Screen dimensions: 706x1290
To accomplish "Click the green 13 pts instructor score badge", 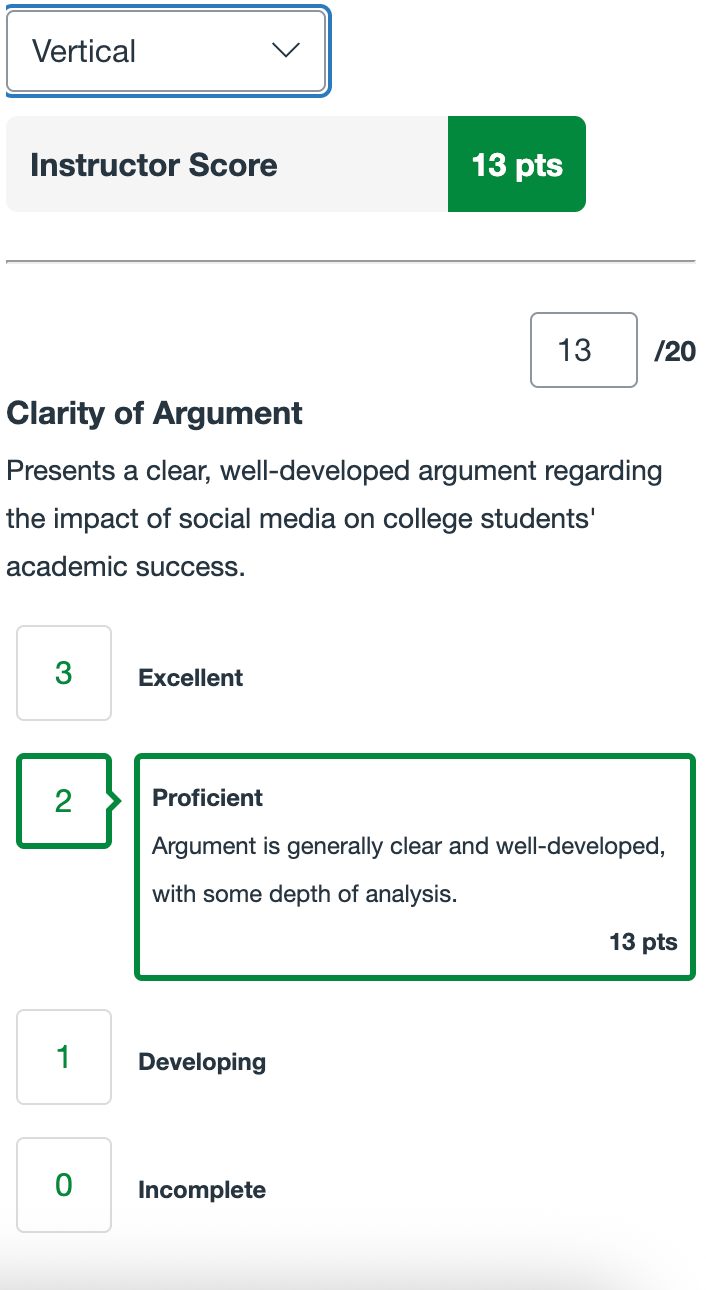I will click(516, 165).
